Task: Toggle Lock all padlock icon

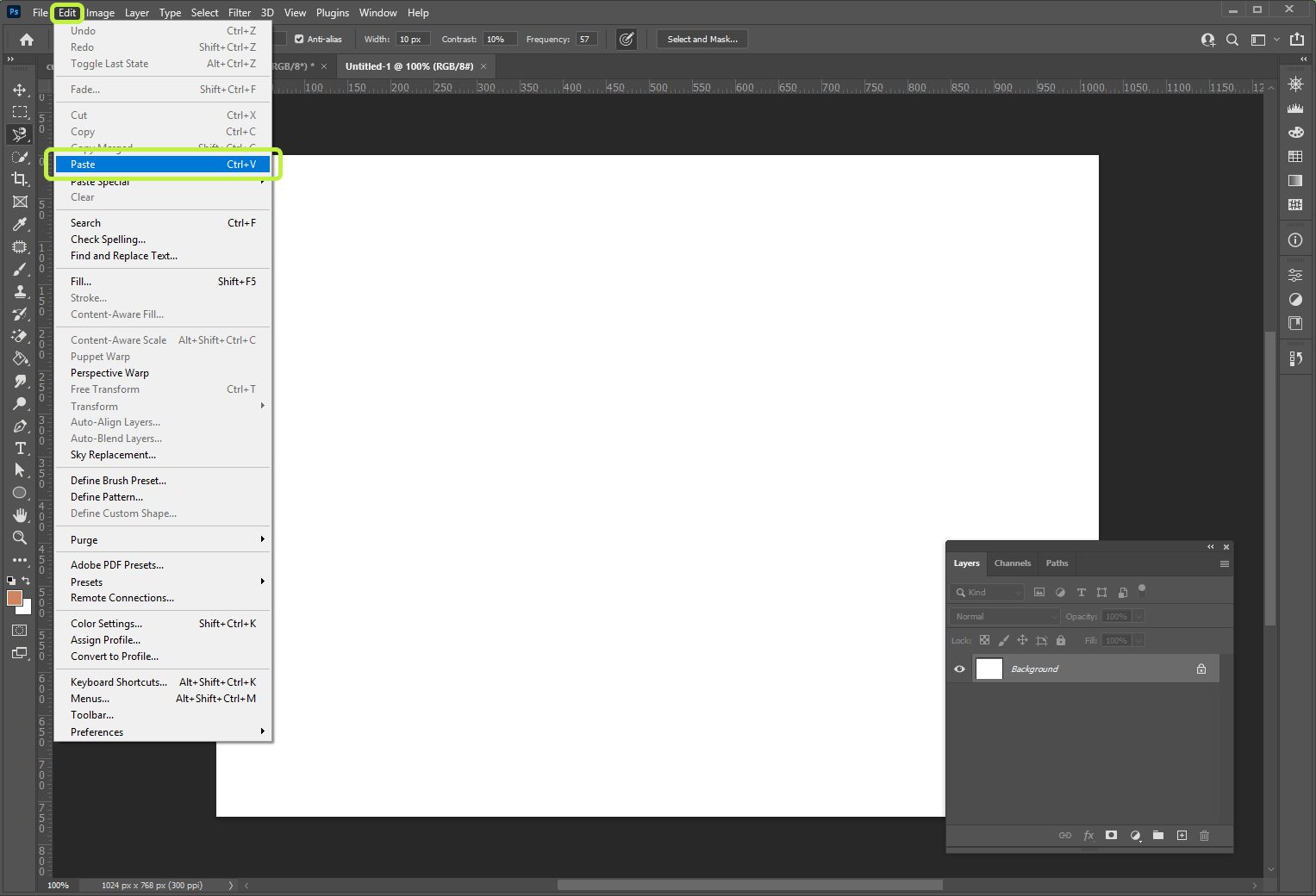Action: tap(1061, 640)
